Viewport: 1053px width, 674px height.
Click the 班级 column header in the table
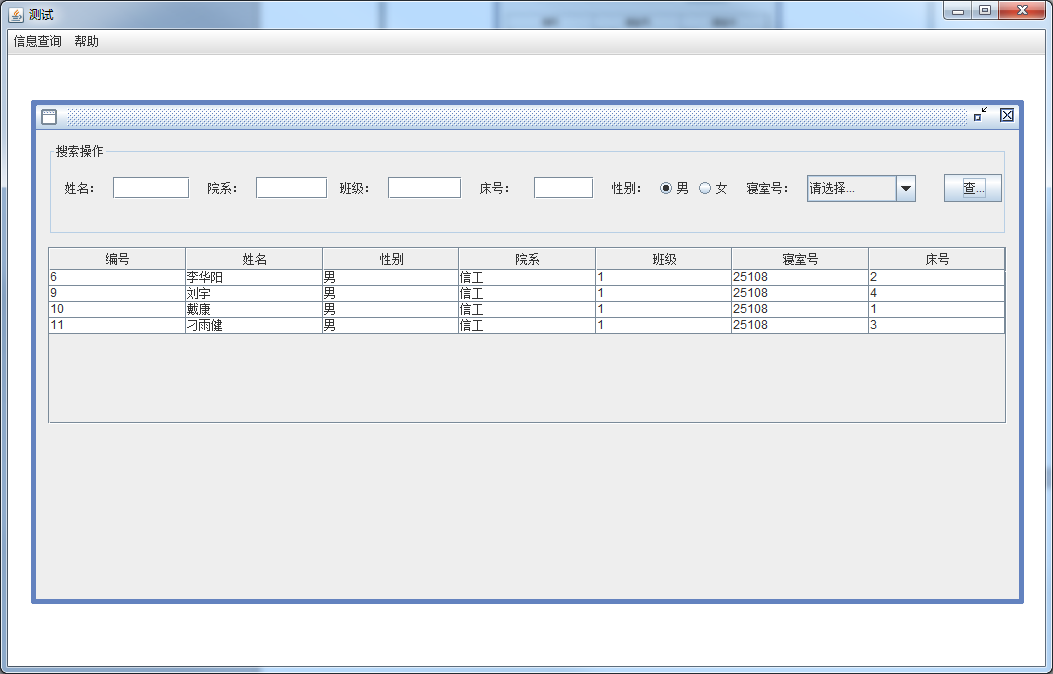(x=663, y=259)
